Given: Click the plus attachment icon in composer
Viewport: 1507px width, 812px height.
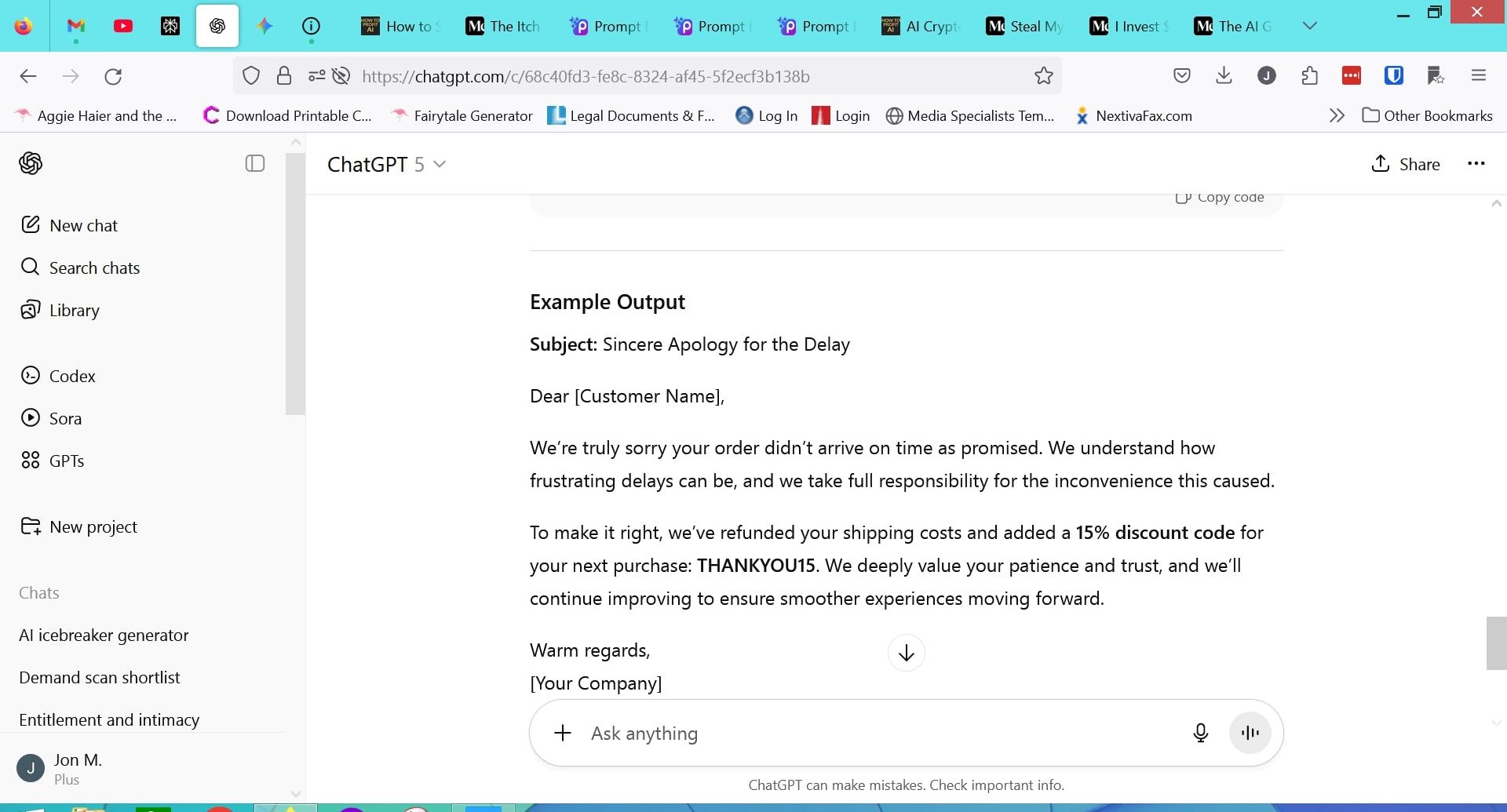Looking at the screenshot, I should (x=563, y=733).
